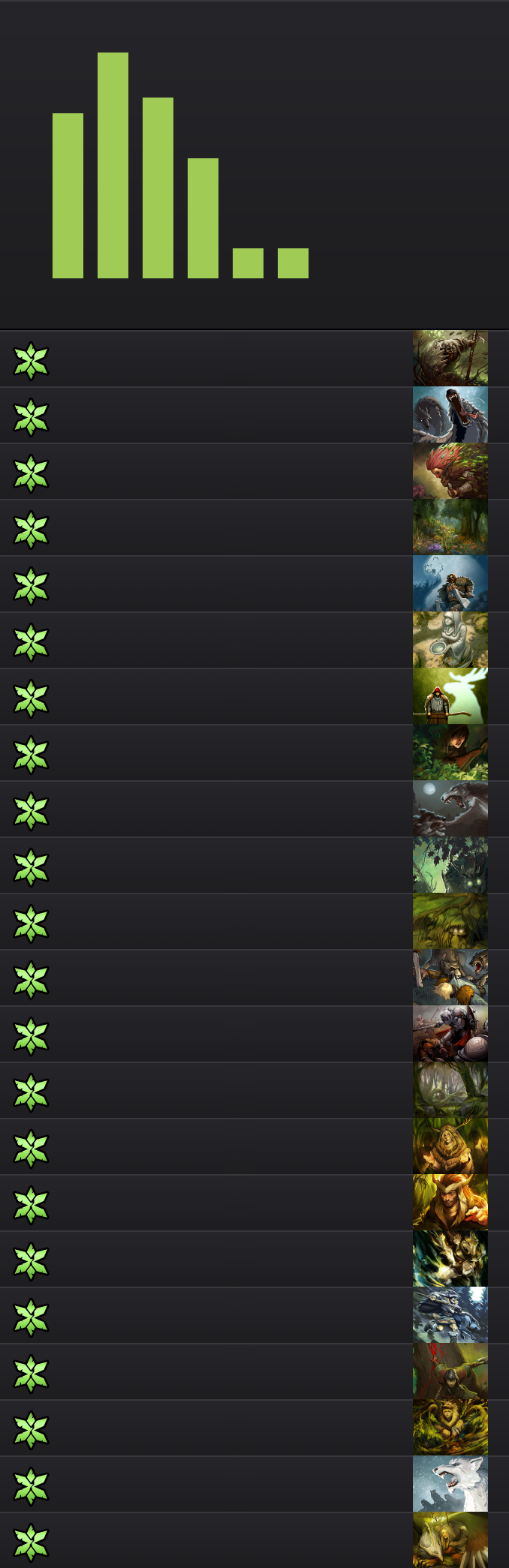Click the stone hooded statue thumbnail
This screenshot has width=509, height=1568.
click(x=450, y=640)
